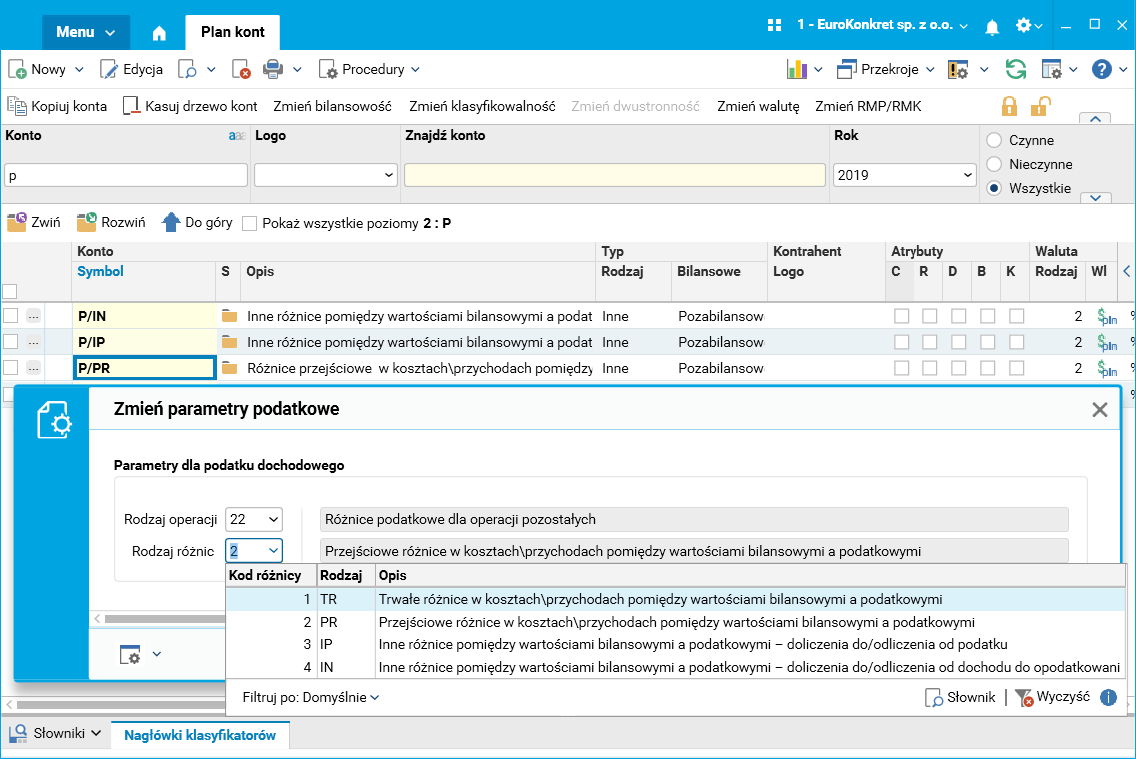Viewport: 1136px width, 759px height.
Task: Click the bar chart icon
Action: pyautogui.click(x=797, y=69)
